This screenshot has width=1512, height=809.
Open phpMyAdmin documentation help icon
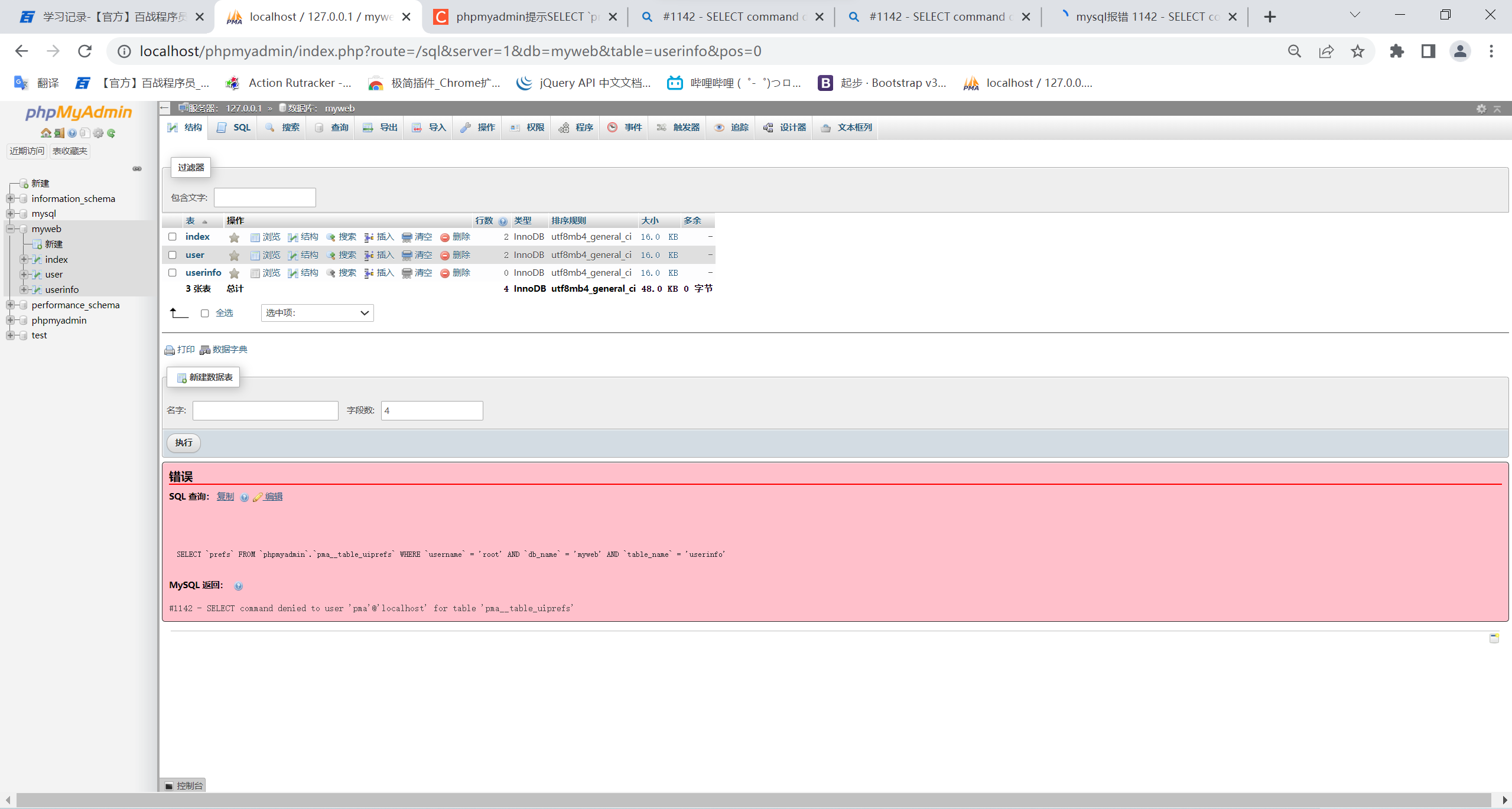[72, 133]
